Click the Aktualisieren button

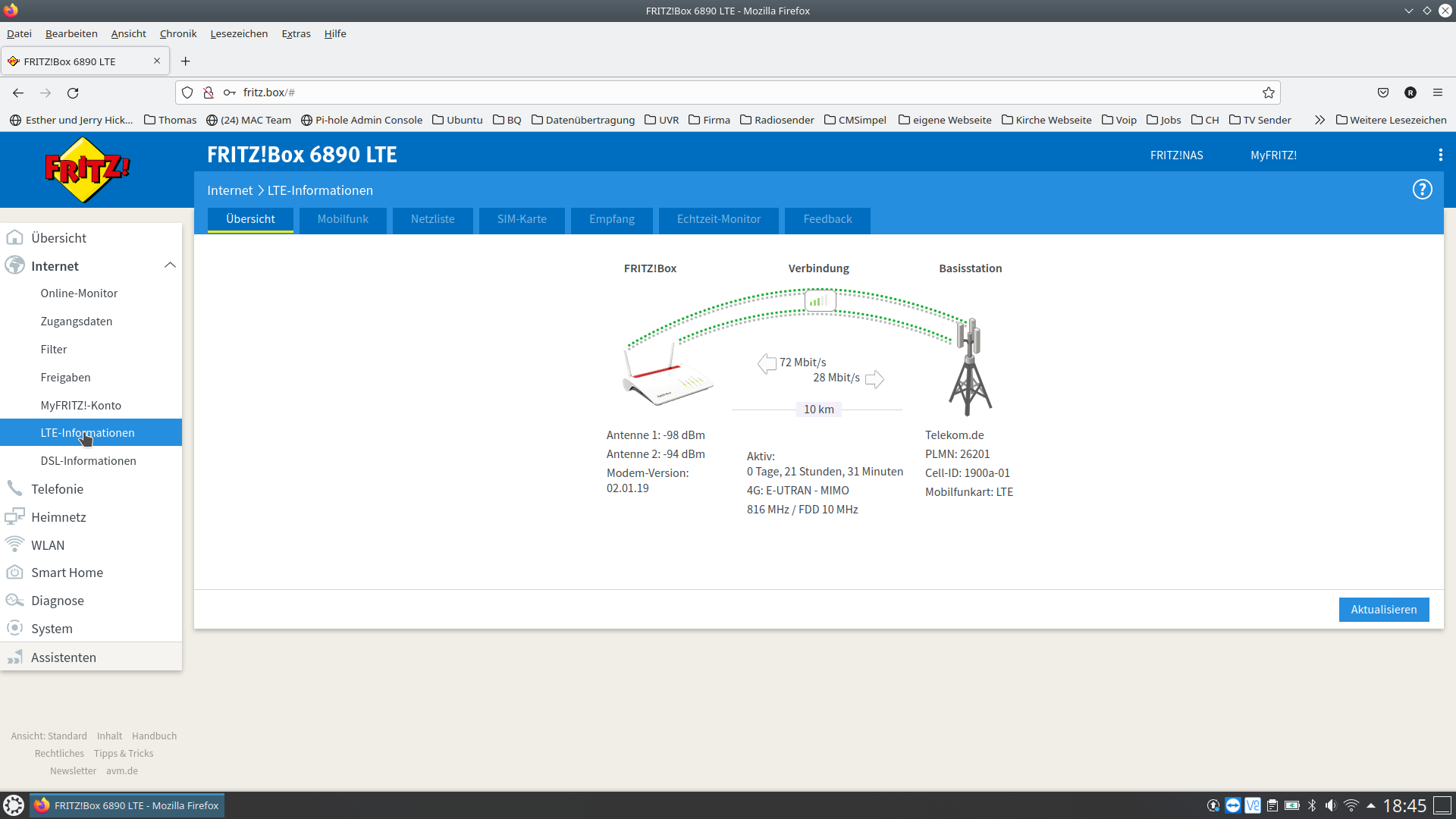coord(1384,610)
